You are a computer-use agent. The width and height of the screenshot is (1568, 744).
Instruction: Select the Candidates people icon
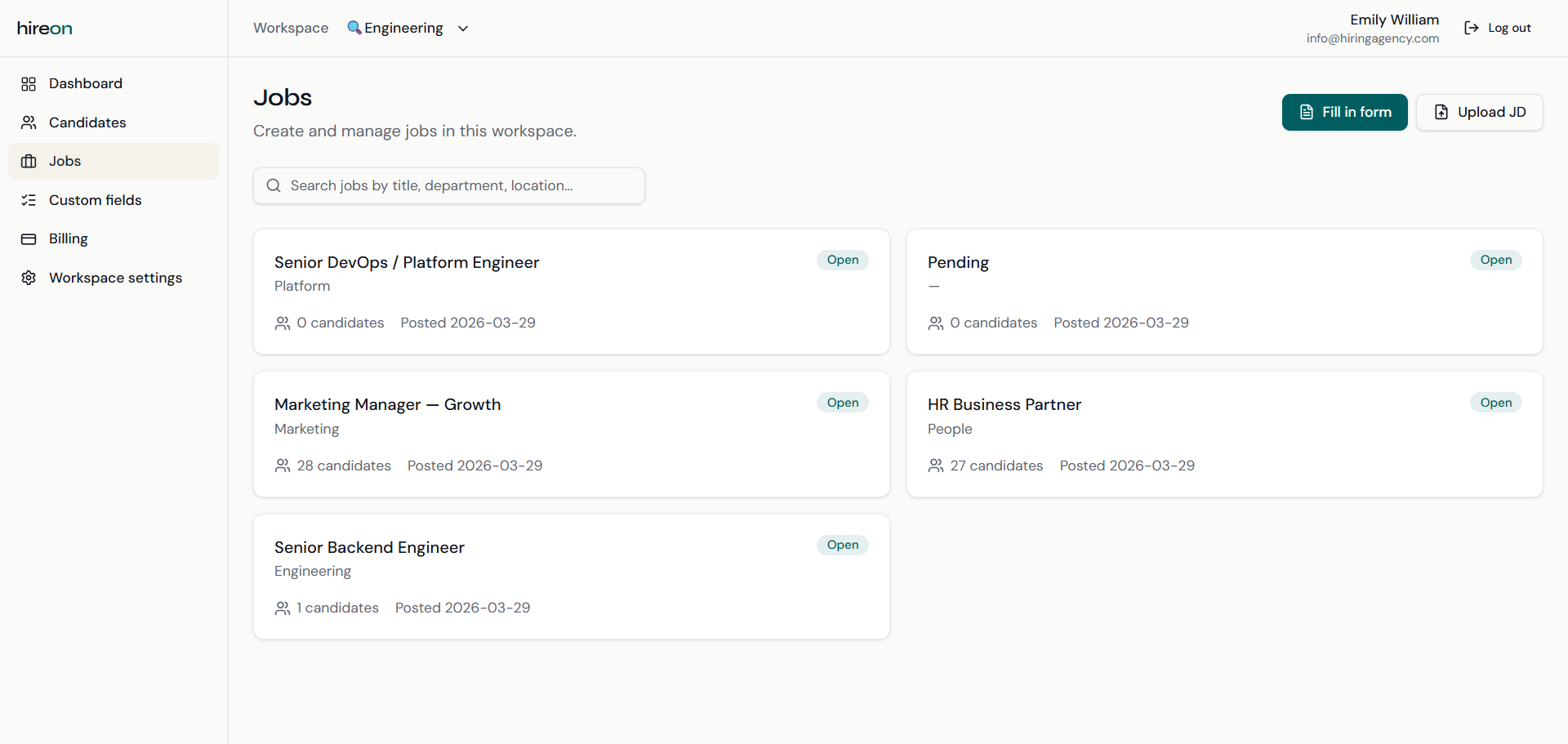click(29, 123)
